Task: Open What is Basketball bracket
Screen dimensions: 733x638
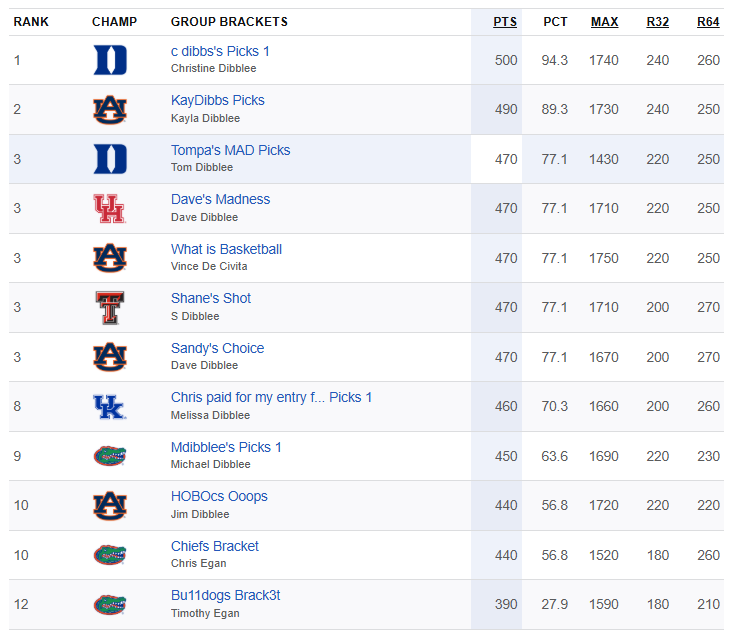Action: pyautogui.click(x=226, y=249)
